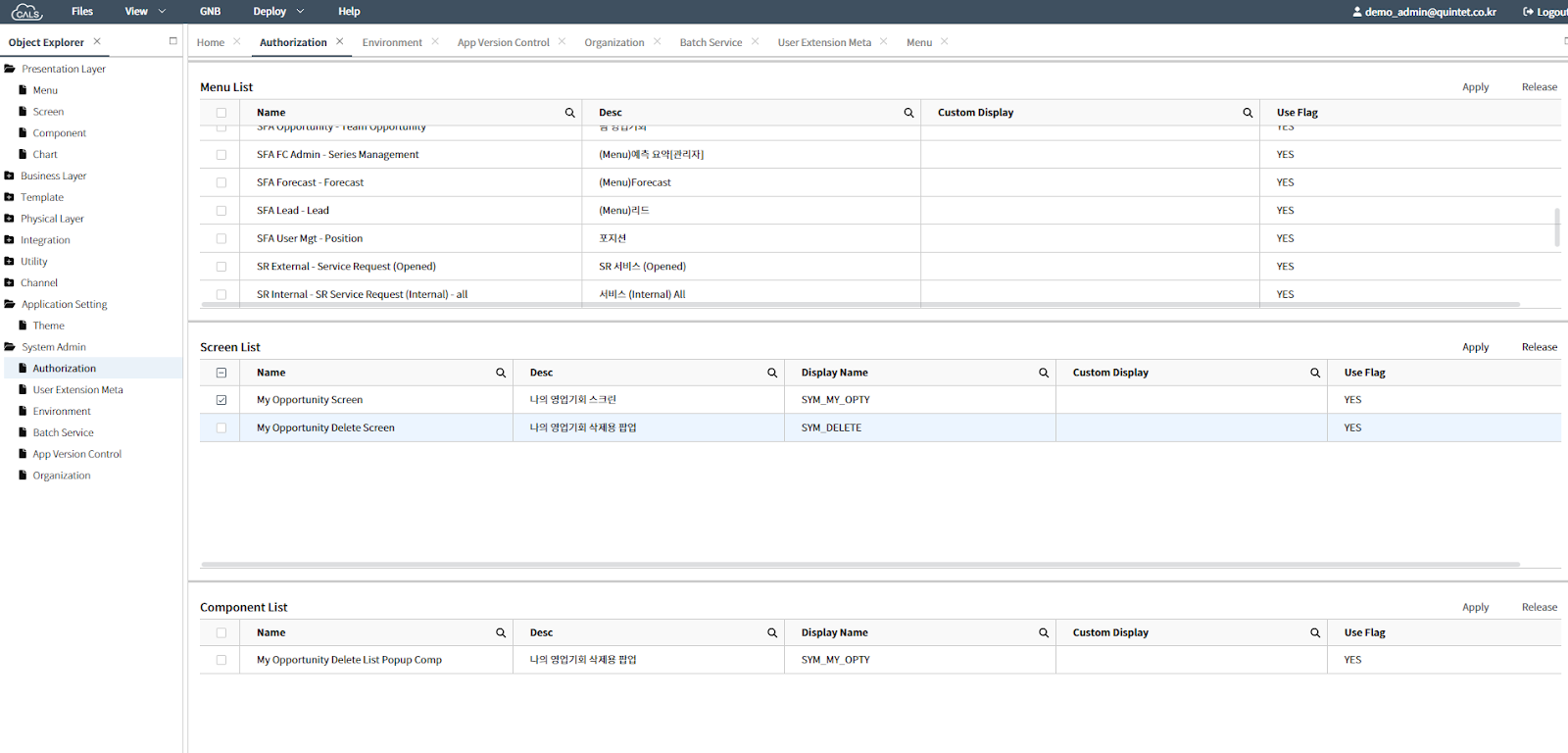Open the Help menu
This screenshot has height=753, width=1568.
click(349, 12)
